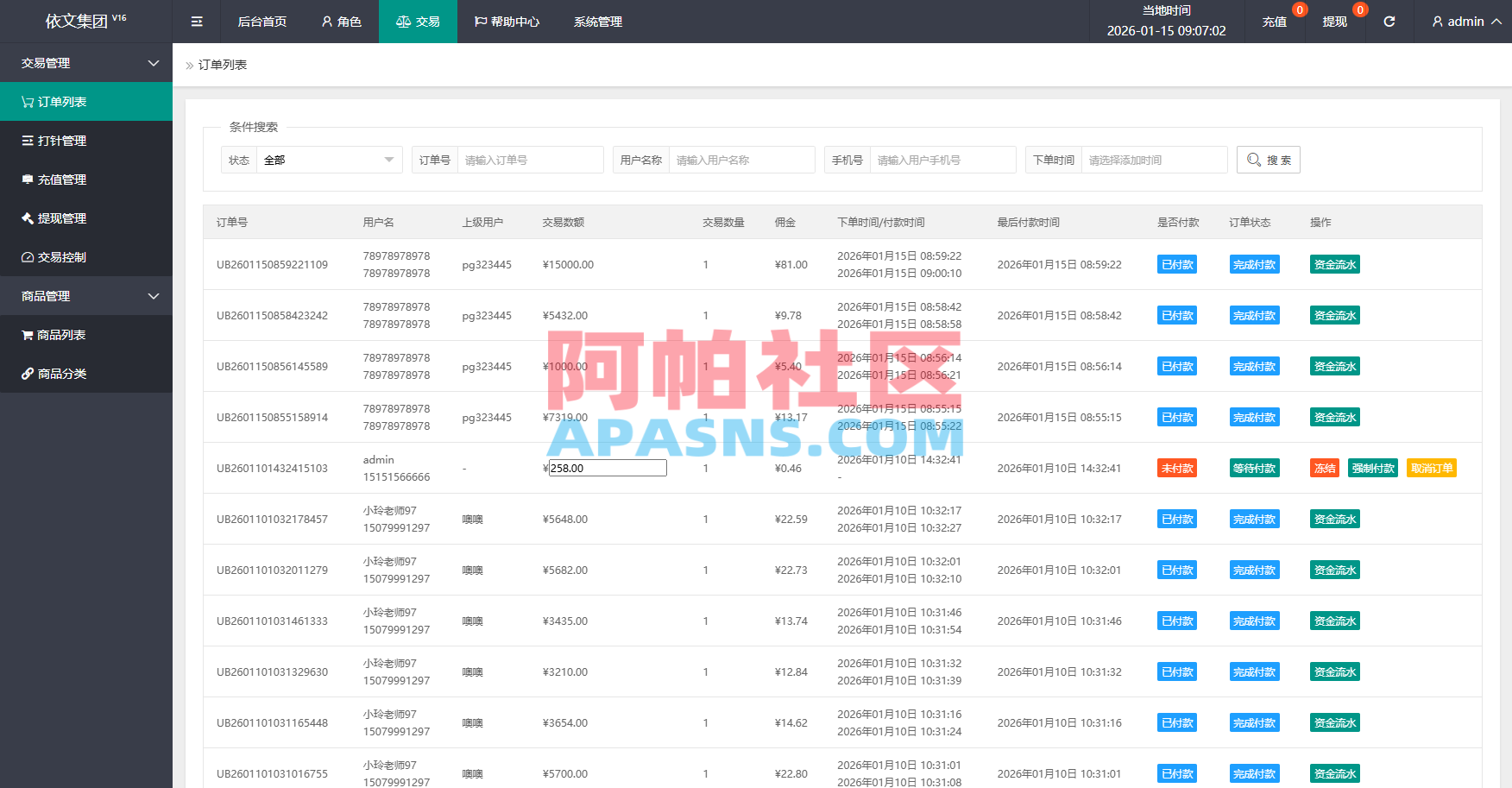
Task: Click 等待付款 status on admin order
Action: [x=1255, y=468]
